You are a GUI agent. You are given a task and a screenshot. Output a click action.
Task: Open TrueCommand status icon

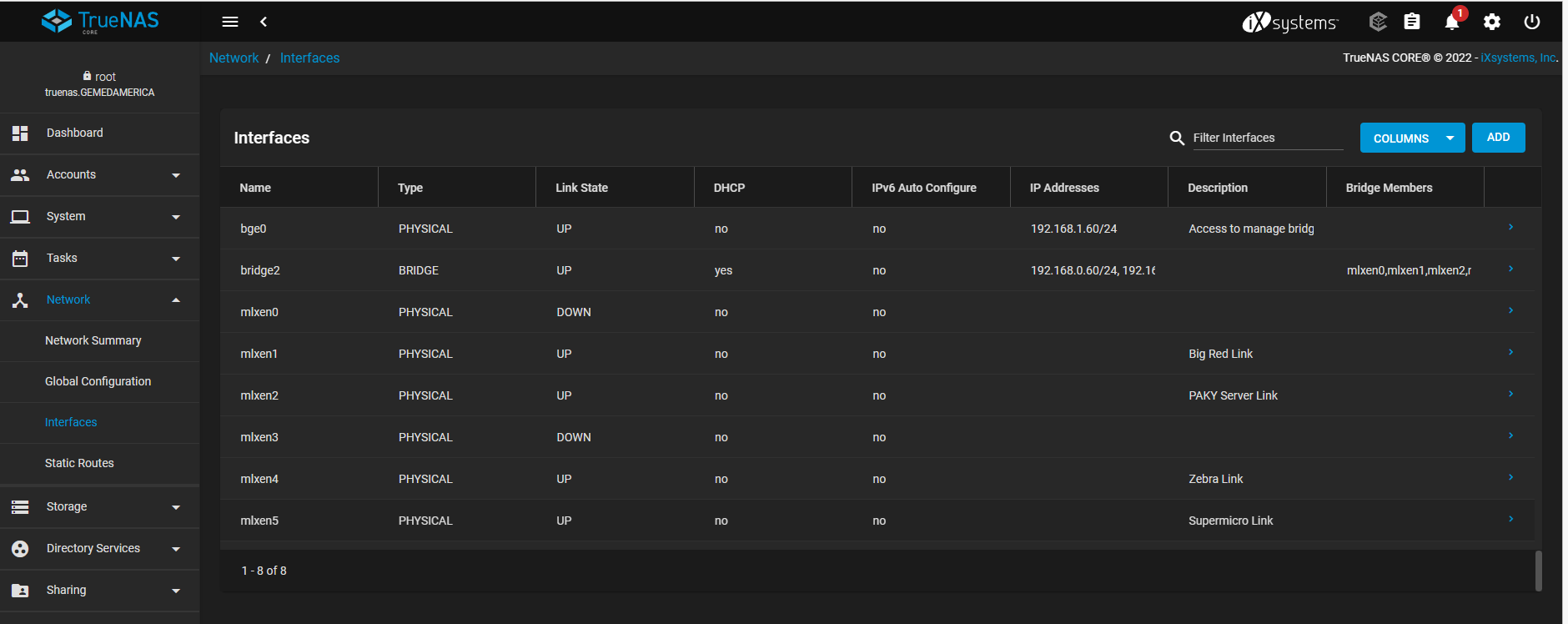coord(1378,22)
